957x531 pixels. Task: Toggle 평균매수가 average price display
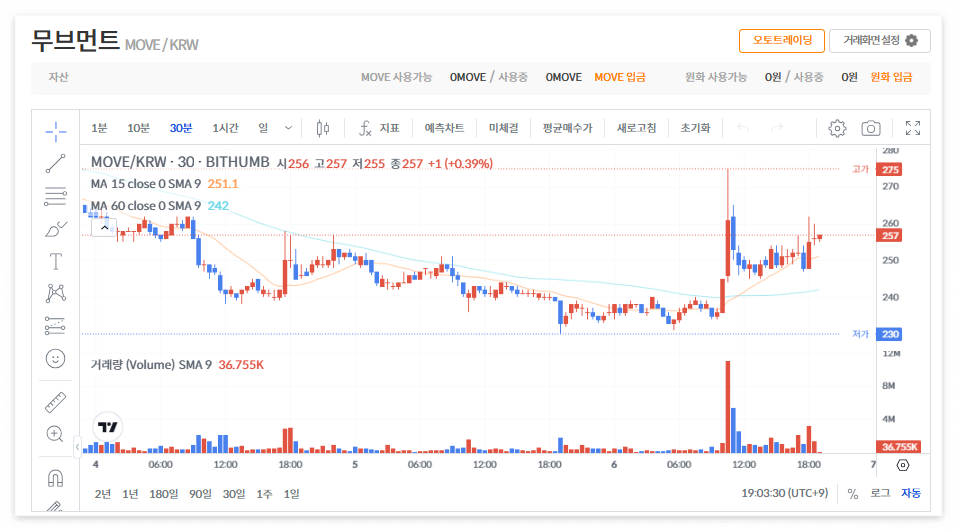coord(568,128)
